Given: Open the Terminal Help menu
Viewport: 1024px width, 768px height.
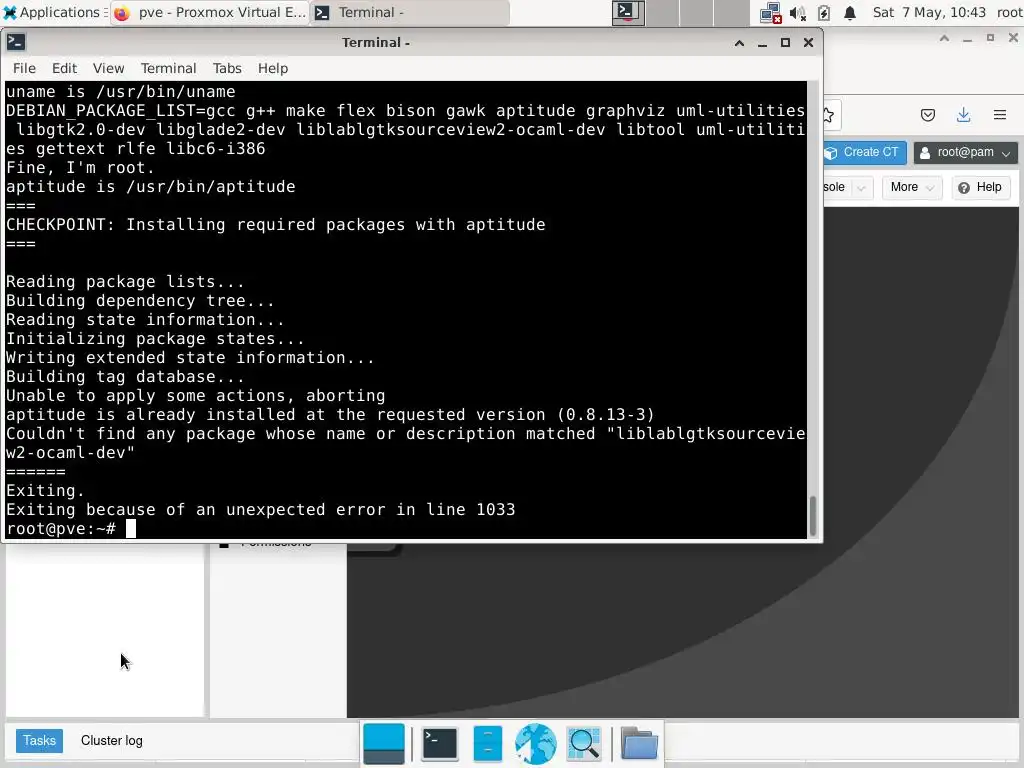Looking at the screenshot, I should click(272, 68).
